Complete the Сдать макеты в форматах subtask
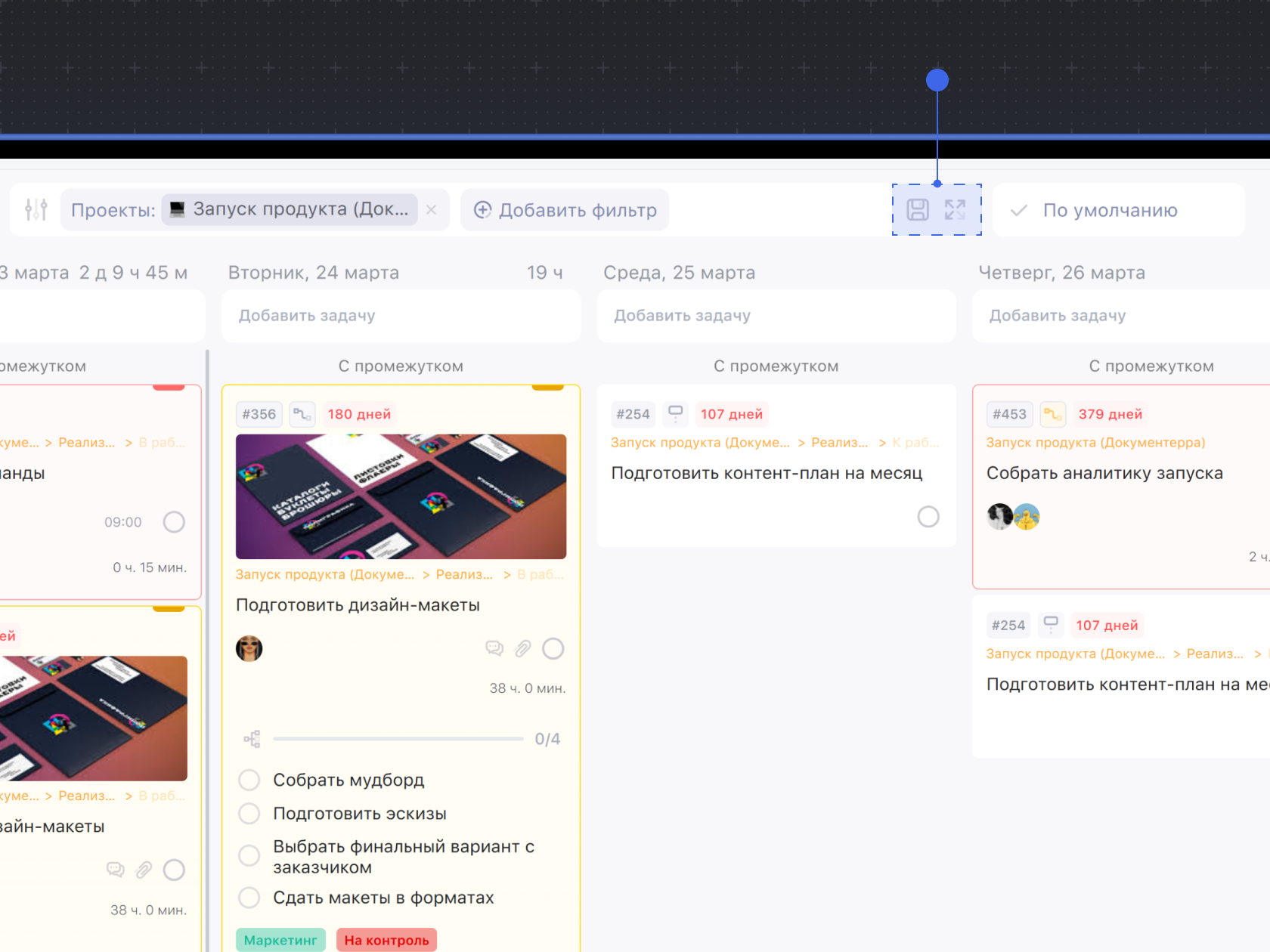 click(x=249, y=898)
